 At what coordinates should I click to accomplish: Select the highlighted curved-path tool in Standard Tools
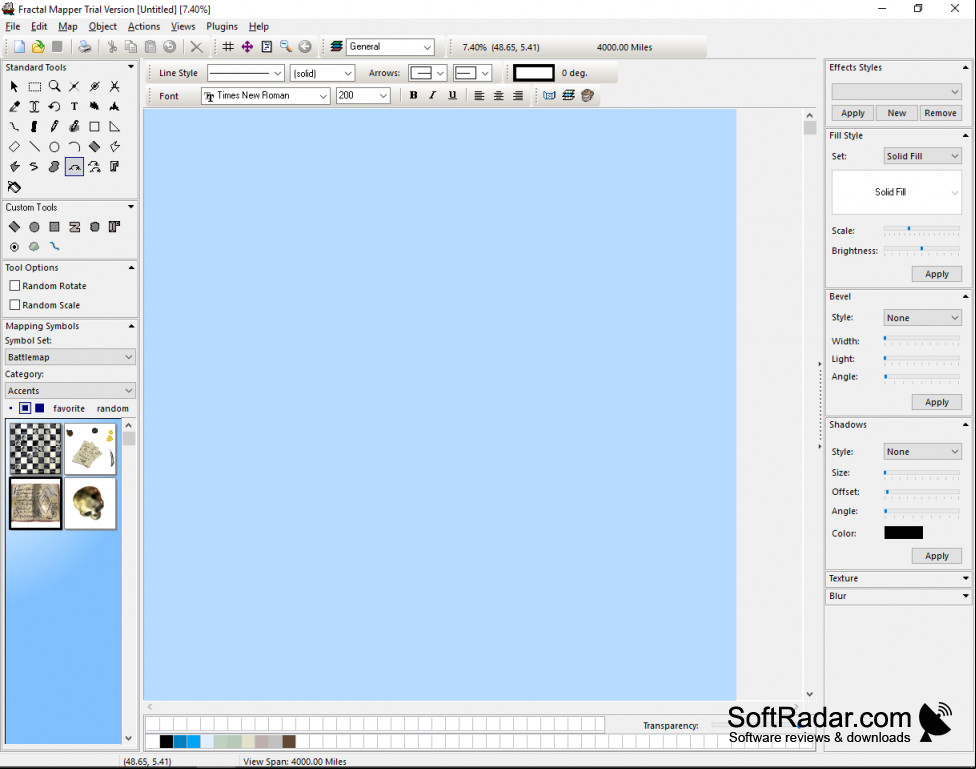click(74, 167)
